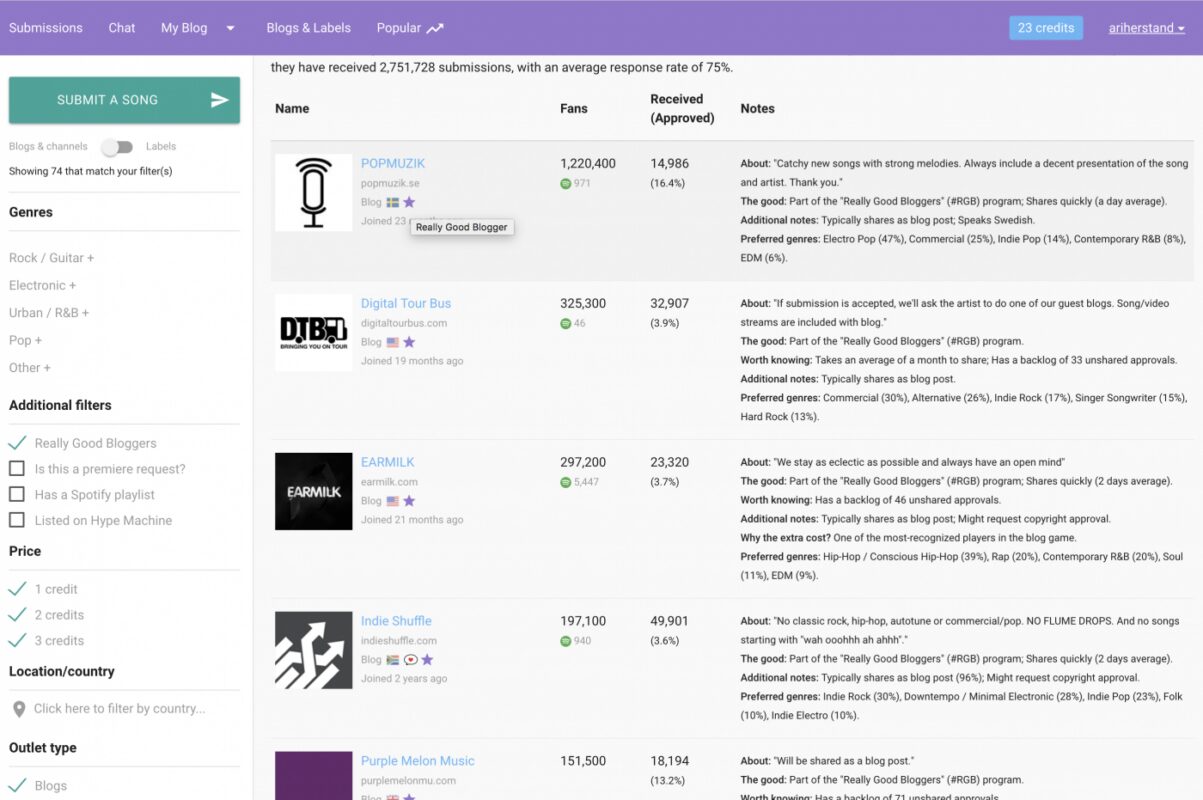
Task: Click the paper plane send icon
Action: (220, 100)
